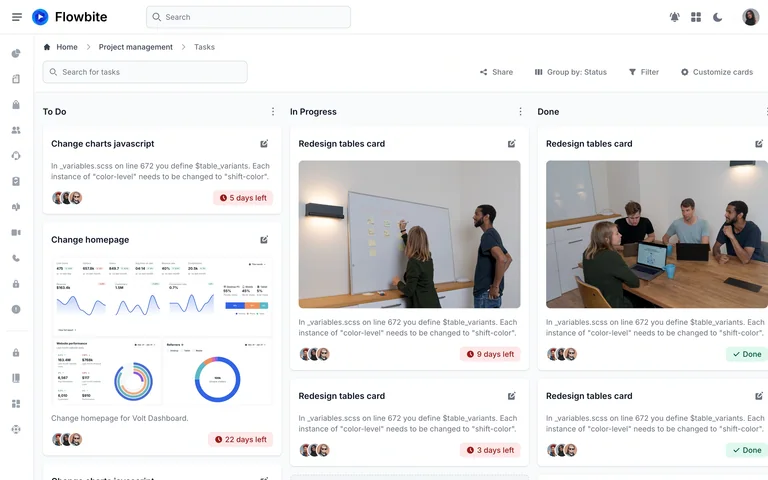Edit first In Progress Redesign tables card
Screen dimensions: 768x480
(511, 144)
